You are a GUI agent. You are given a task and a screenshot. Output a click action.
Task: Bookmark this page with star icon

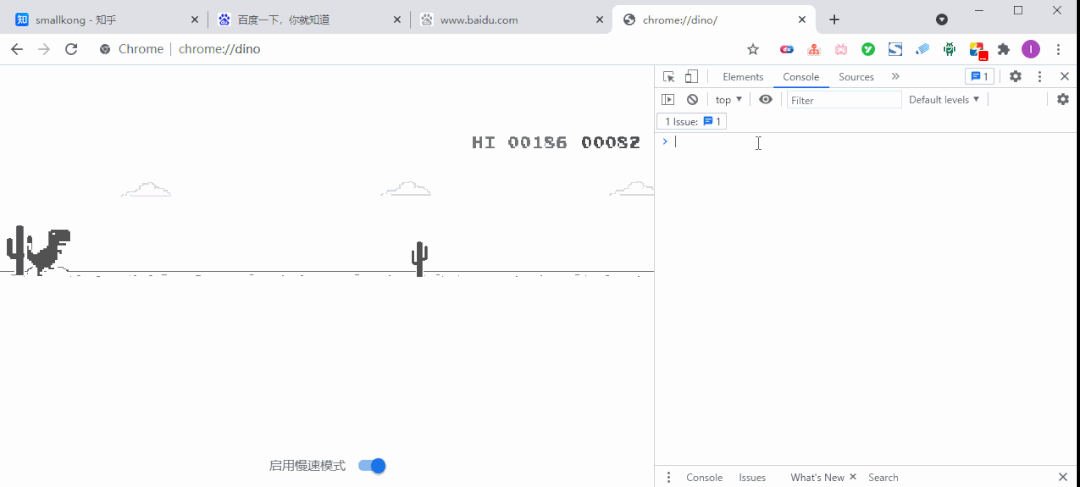(753, 49)
